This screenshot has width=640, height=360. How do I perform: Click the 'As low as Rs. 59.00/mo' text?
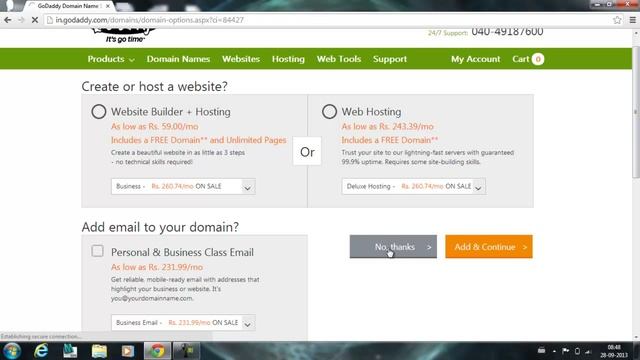pyautogui.click(x=155, y=127)
